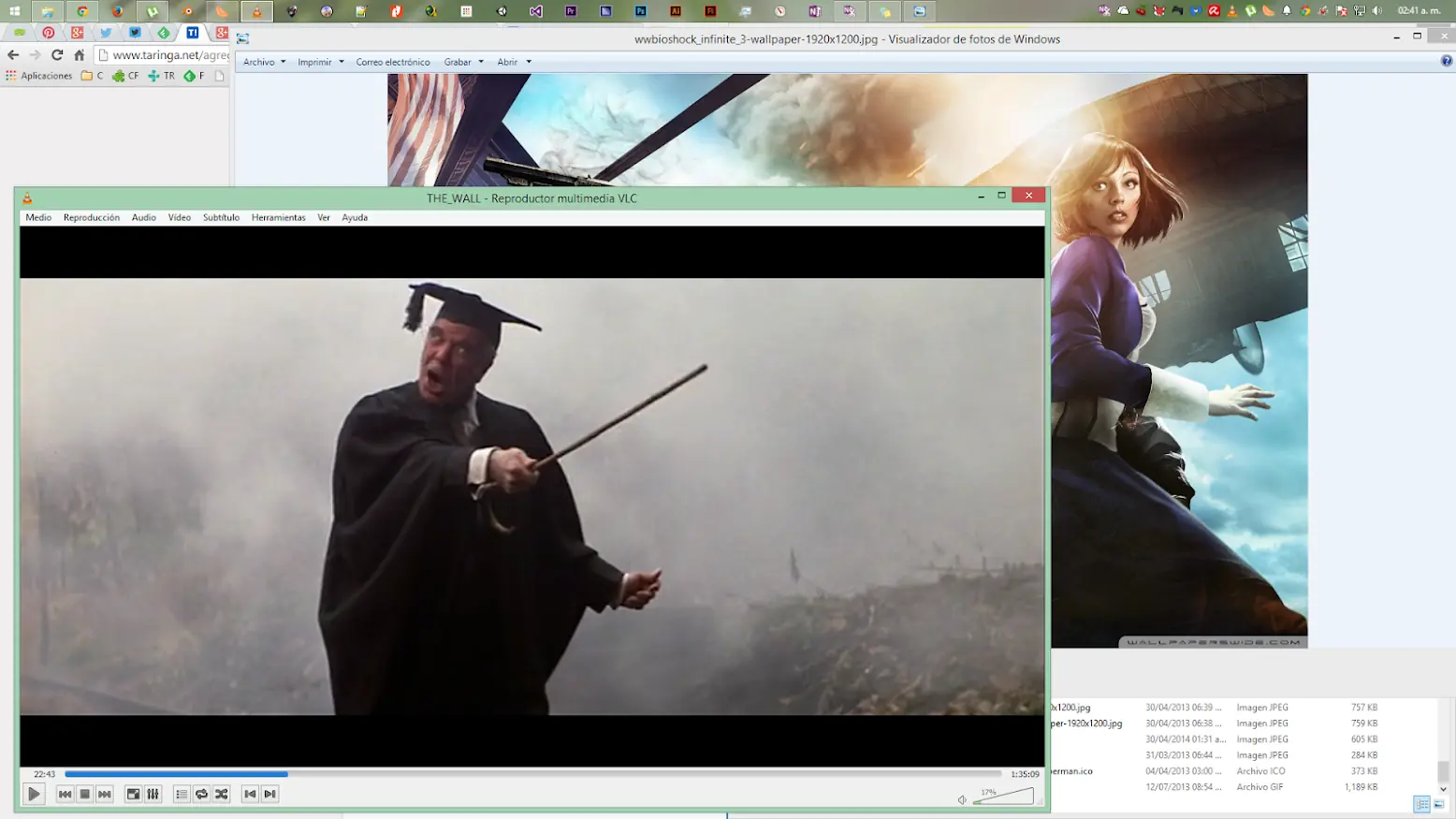Toggle elapsed time display 22:43
The height and width of the screenshot is (819, 1456).
coord(44,774)
